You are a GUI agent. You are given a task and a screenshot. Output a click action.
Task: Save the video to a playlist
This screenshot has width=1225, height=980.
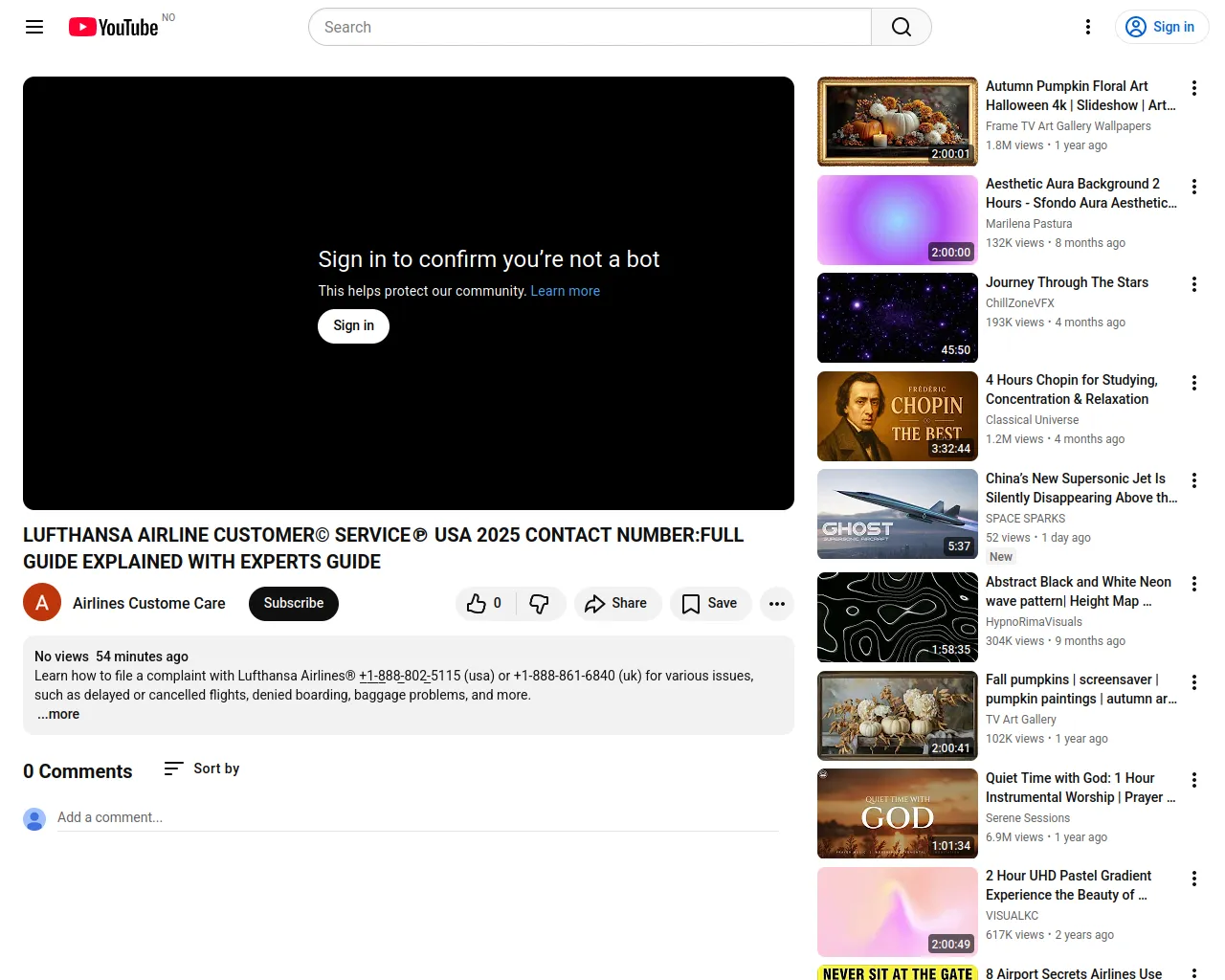coord(709,604)
